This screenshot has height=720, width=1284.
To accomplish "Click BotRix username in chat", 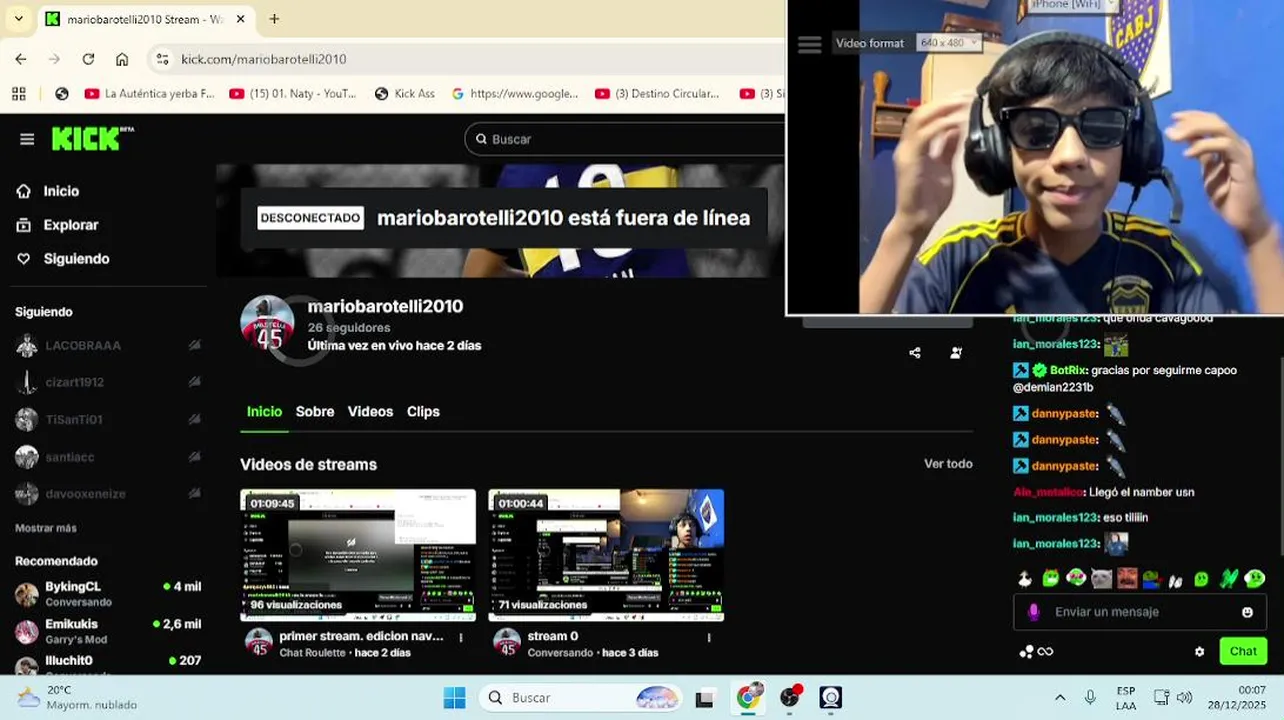I will pyautogui.click(x=1068, y=370).
